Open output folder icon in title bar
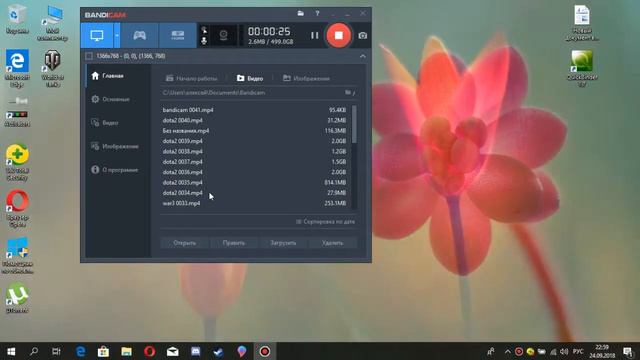640x360 pixels. pyautogui.click(x=300, y=13)
